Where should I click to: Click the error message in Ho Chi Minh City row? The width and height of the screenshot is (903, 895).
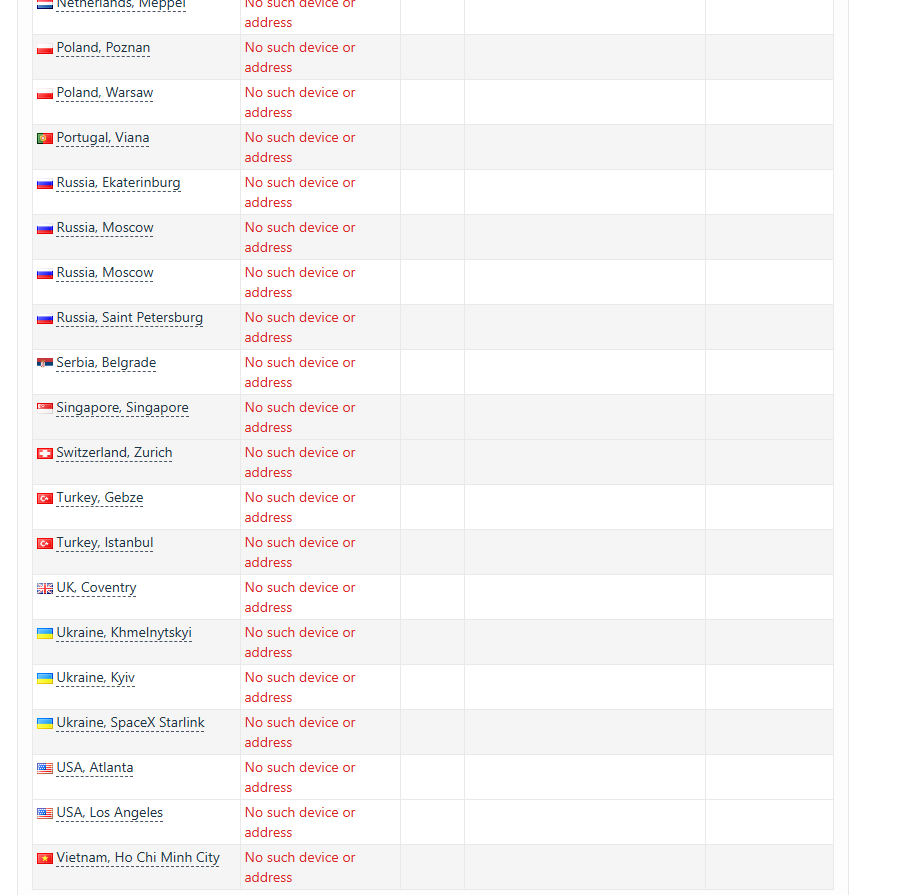click(300, 867)
